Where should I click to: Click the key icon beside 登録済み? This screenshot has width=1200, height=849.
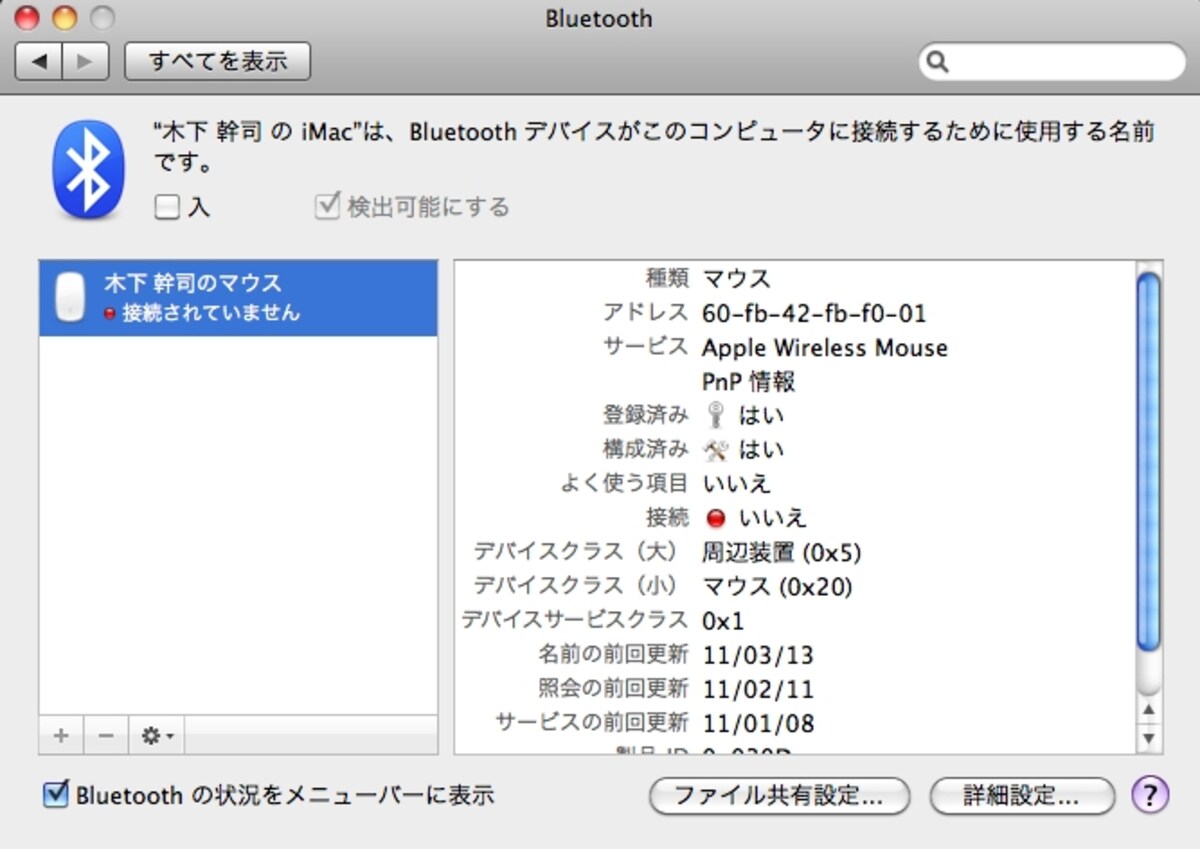click(715, 415)
